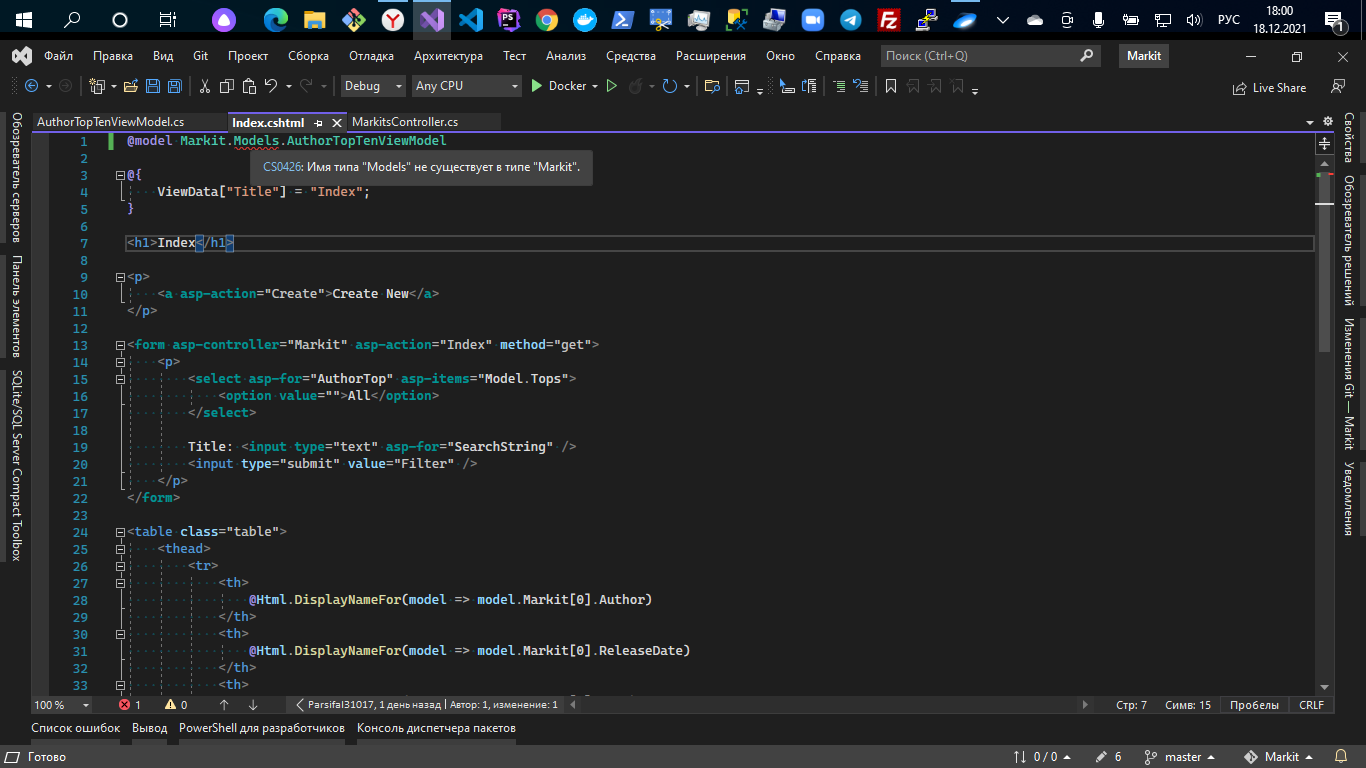Viewport: 1366px width, 768px height.
Task: Open the Any CPU platform dropdown
Action: coord(467,86)
